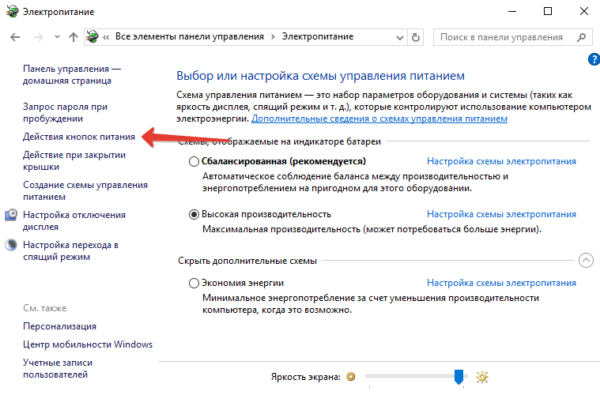
Task: Open help with the question mark icon
Action: click(594, 59)
